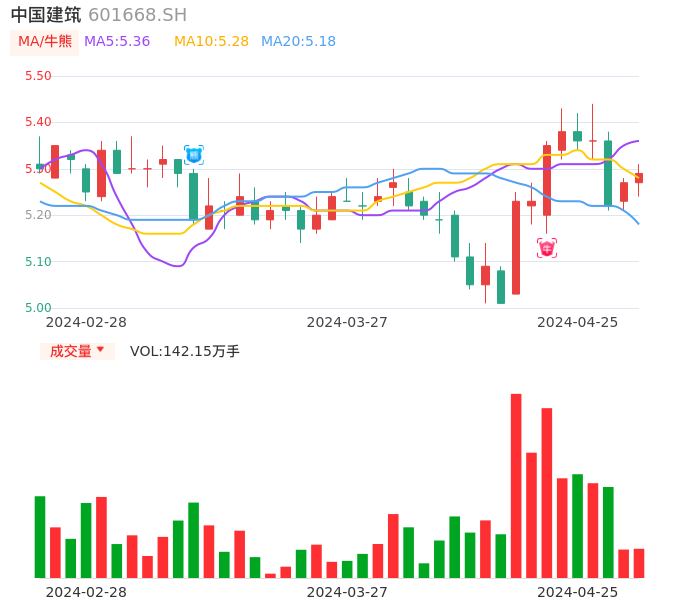Click 2024-02-28 date under the volume chart
The height and width of the screenshot is (606, 686).
click(86, 592)
